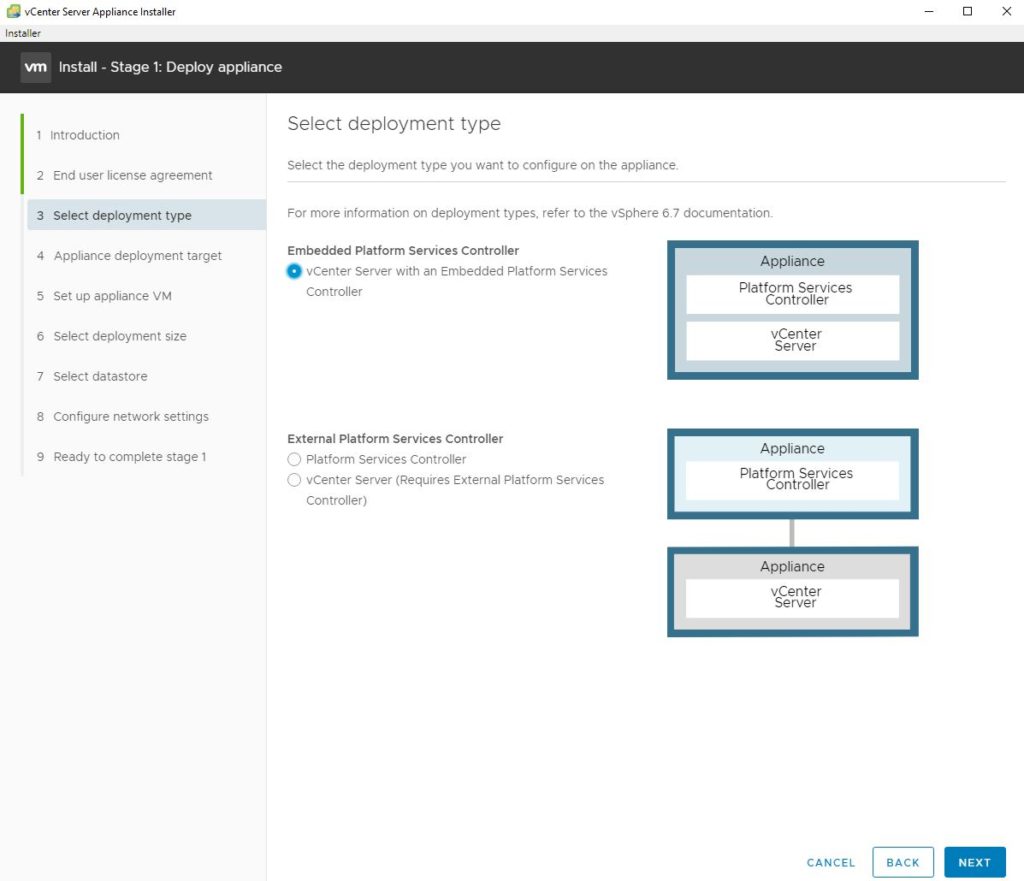
Task: Click the external vCenter Server appliance diagram
Action: pyautogui.click(x=793, y=591)
